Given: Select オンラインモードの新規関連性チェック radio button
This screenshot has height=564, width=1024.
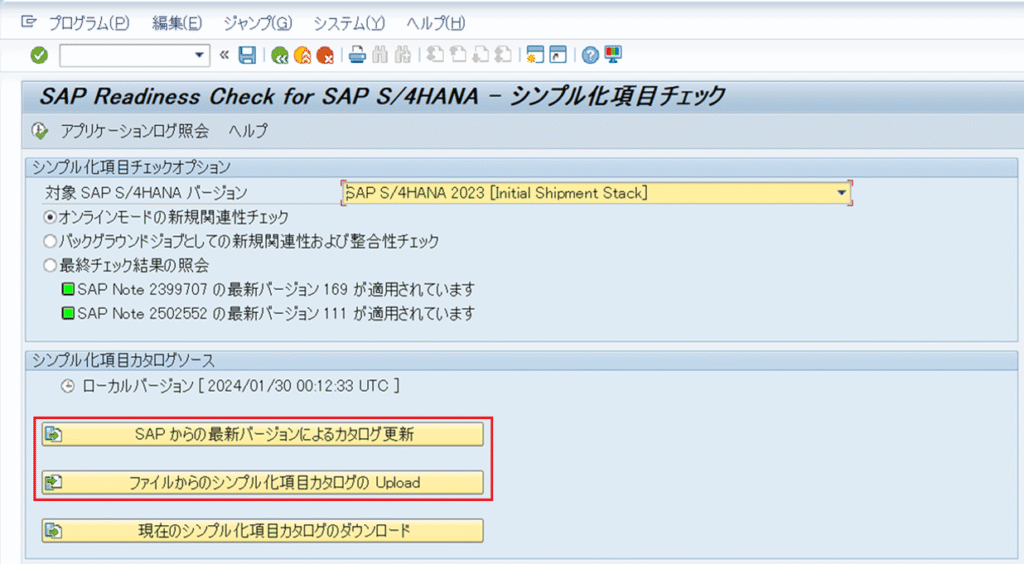Looking at the screenshot, I should coord(50,217).
